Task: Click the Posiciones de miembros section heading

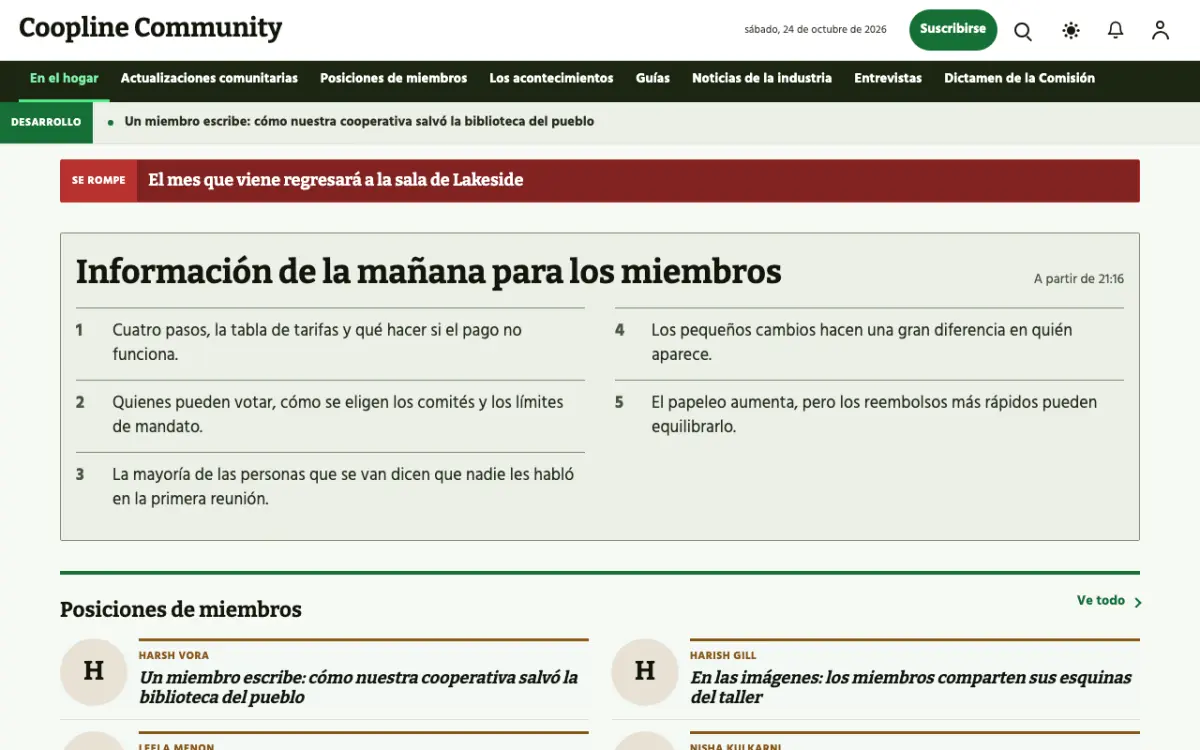Action: [x=181, y=609]
